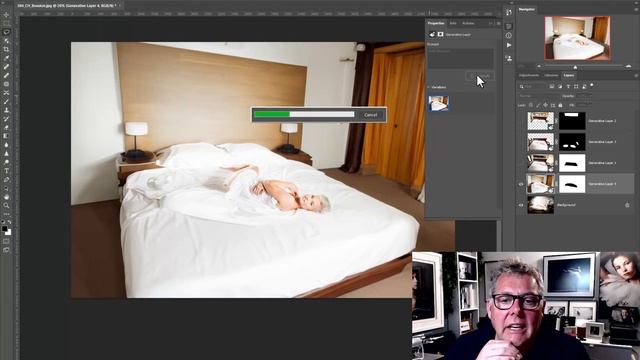Filter layers for pixel layers
The width and height of the screenshot is (640, 360).
[551, 87]
